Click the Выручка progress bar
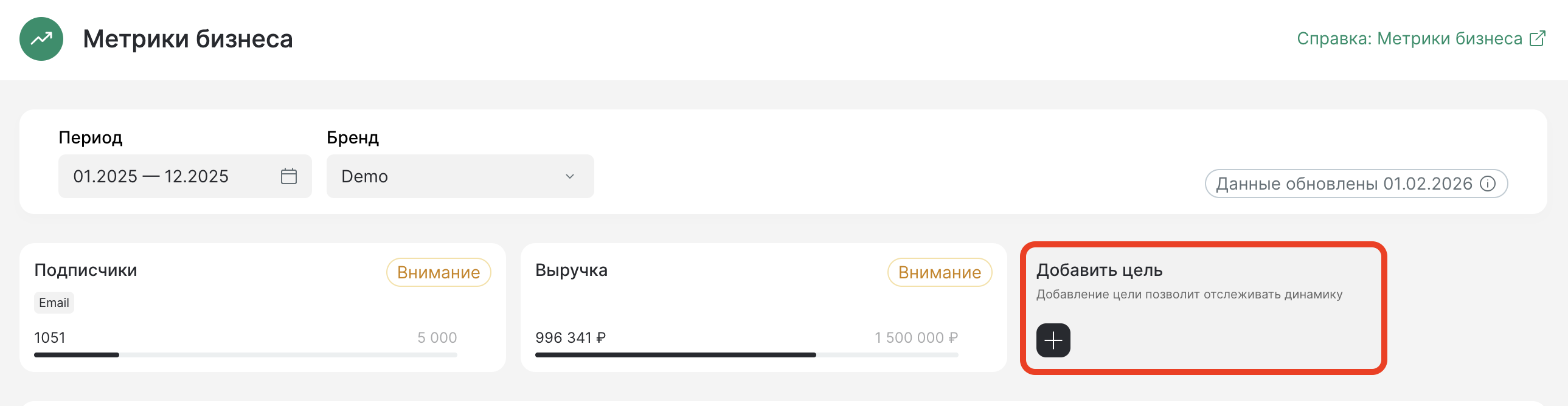The width and height of the screenshot is (1568, 406). coord(746,355)
